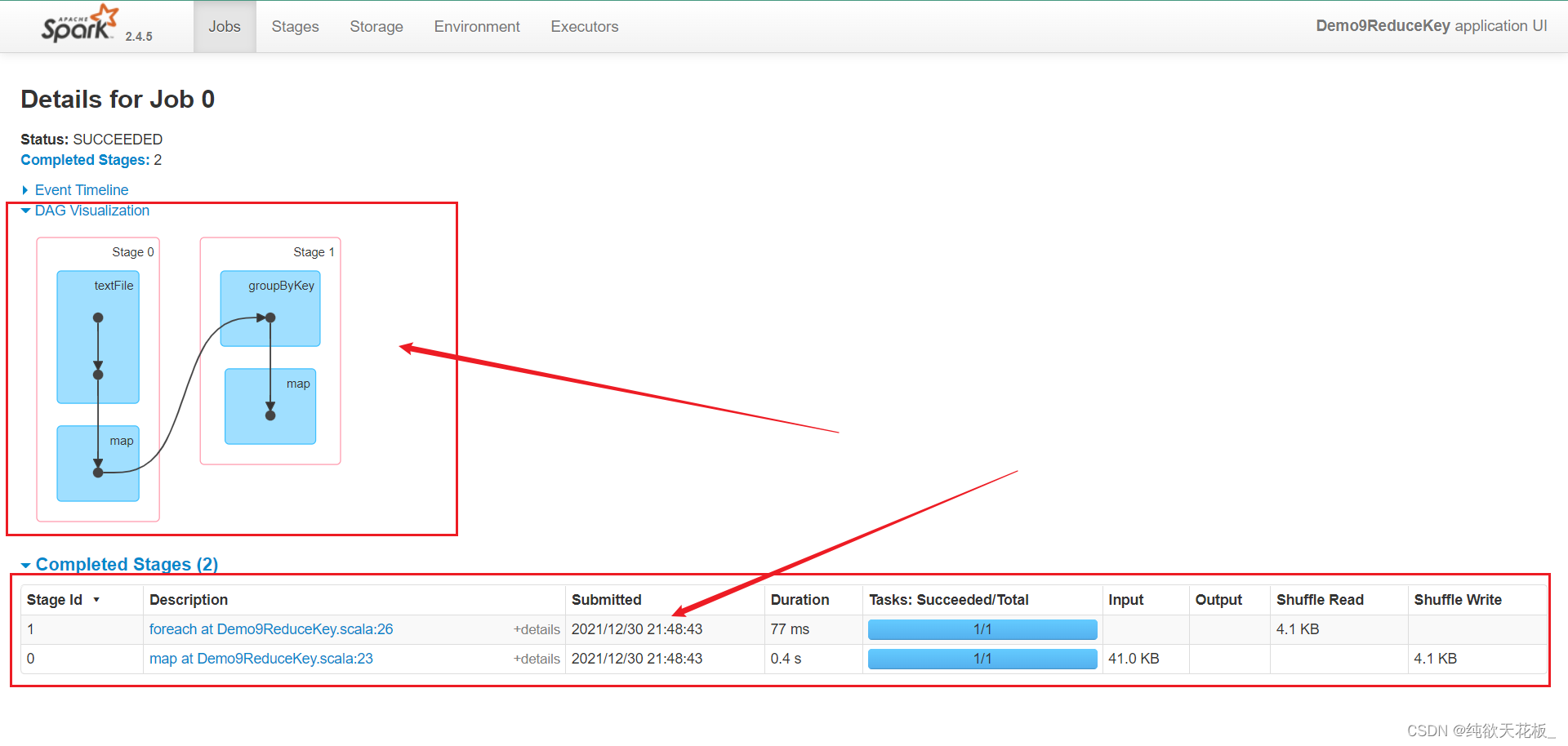
Task: Click the submitted time in the map row
Action: (x=637, y=659)
